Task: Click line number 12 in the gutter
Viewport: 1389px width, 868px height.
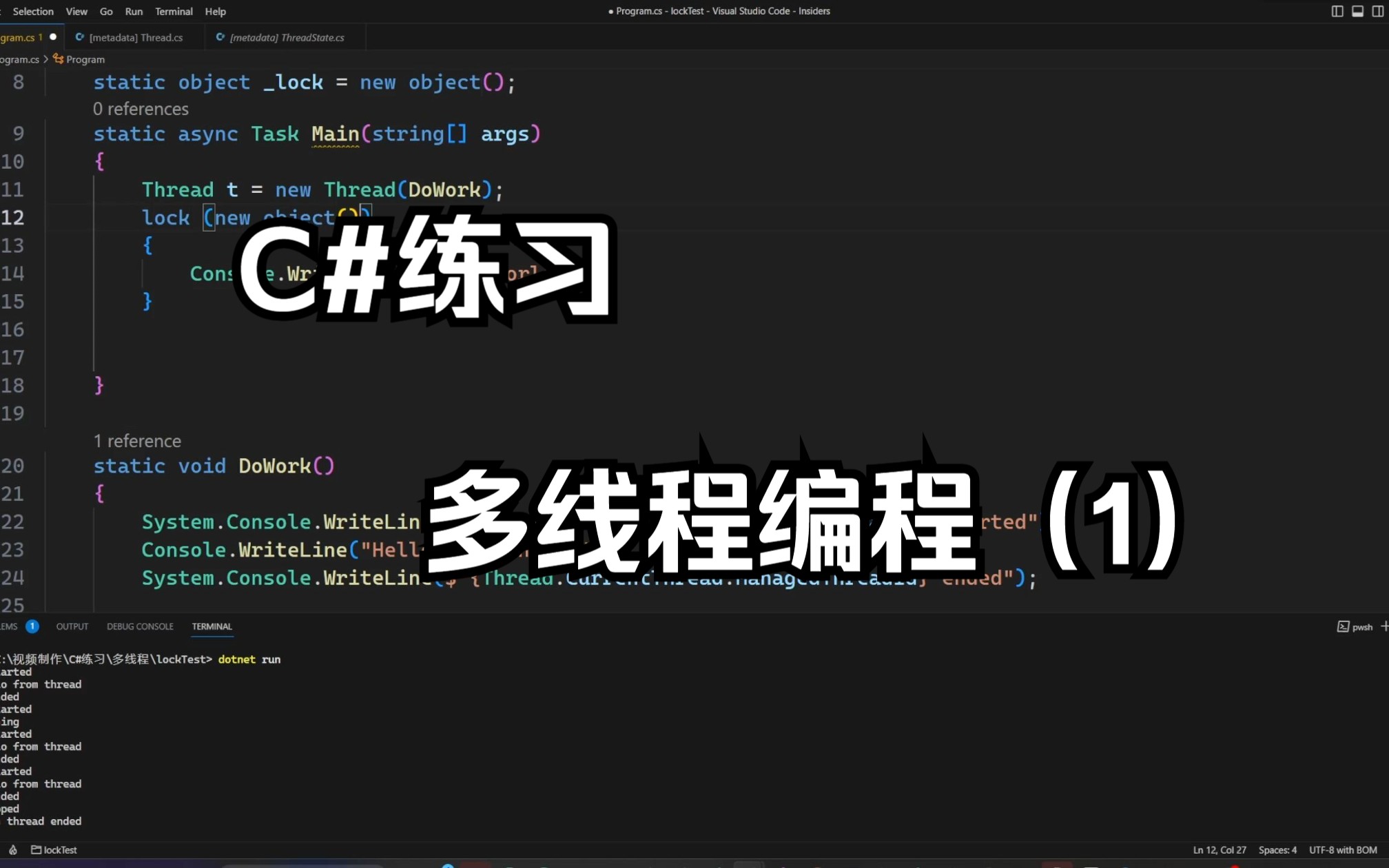Action: tap(12, 218)
